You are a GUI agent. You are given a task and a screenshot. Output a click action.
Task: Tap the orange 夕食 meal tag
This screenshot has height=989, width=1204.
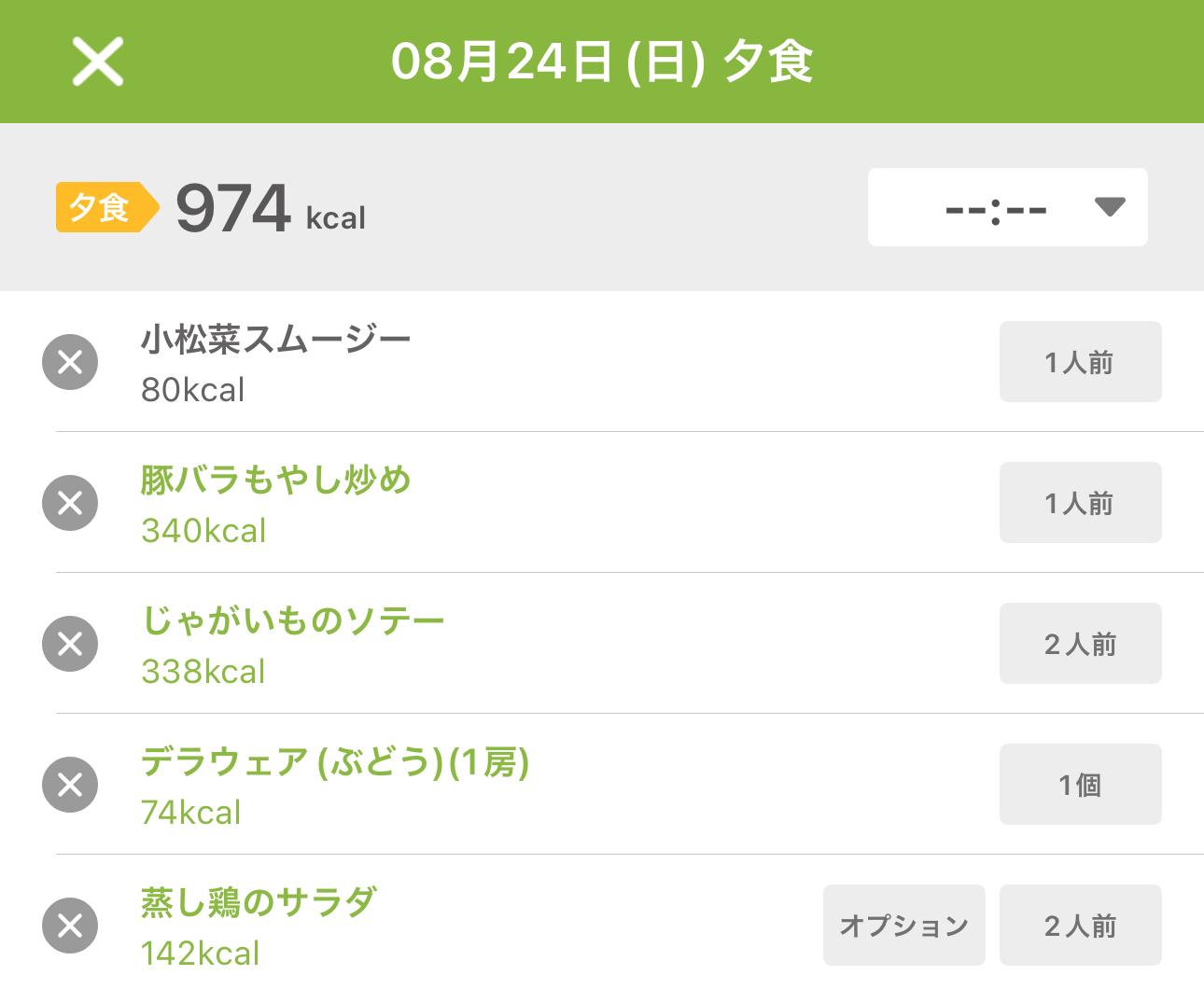[x=107, y=207]
